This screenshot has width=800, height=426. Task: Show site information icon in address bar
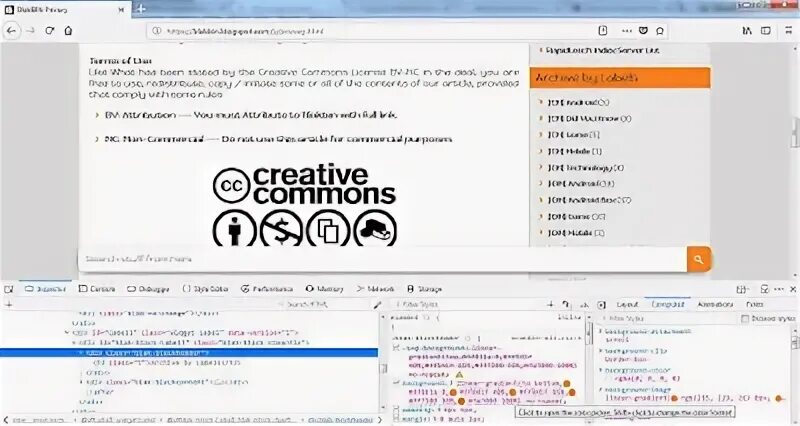pos(157,31)
